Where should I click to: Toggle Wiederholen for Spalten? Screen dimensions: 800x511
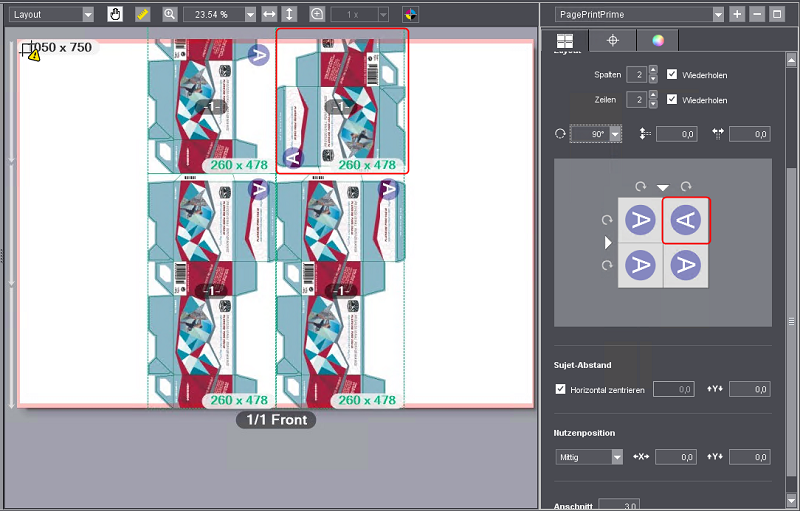672,74
